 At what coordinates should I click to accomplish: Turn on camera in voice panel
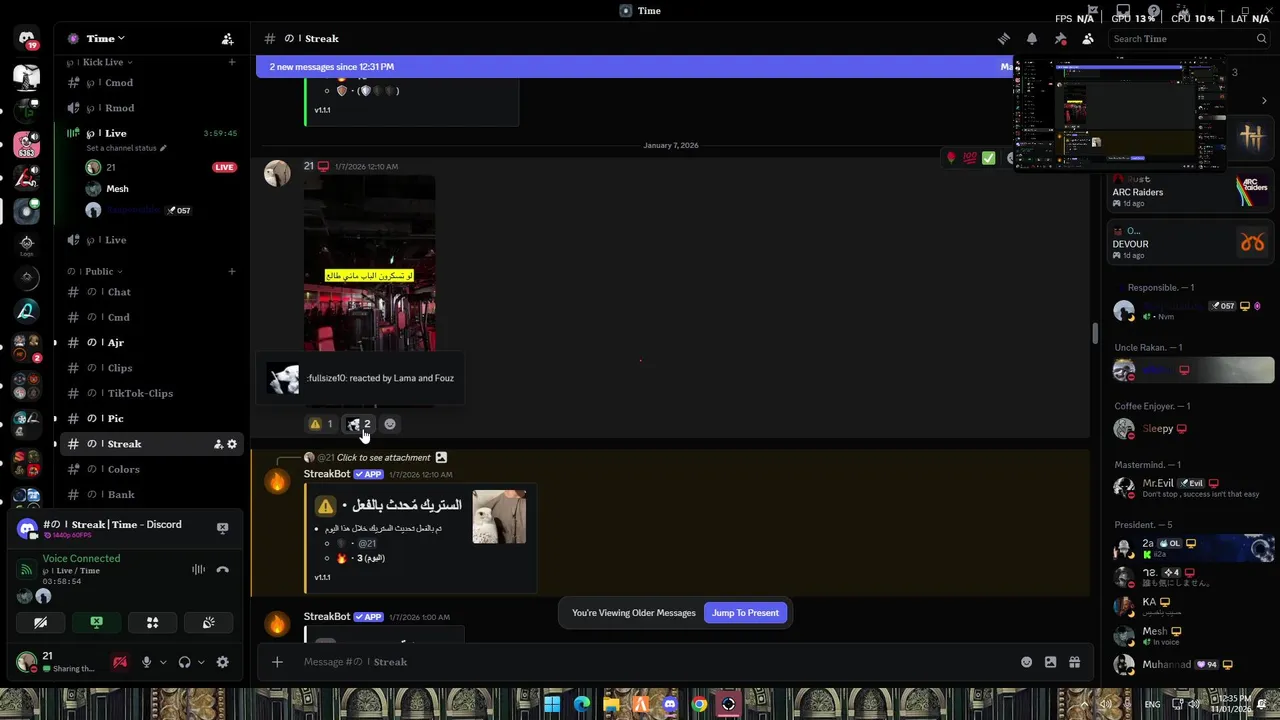41,623
